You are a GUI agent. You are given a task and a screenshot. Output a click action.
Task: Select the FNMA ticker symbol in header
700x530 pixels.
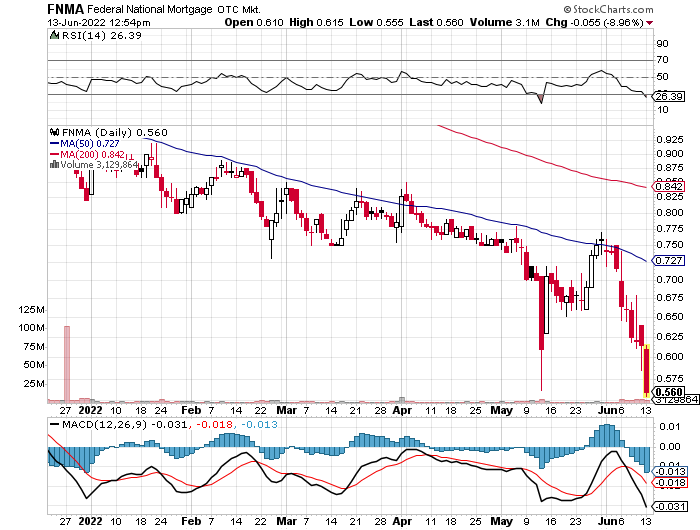65,9
